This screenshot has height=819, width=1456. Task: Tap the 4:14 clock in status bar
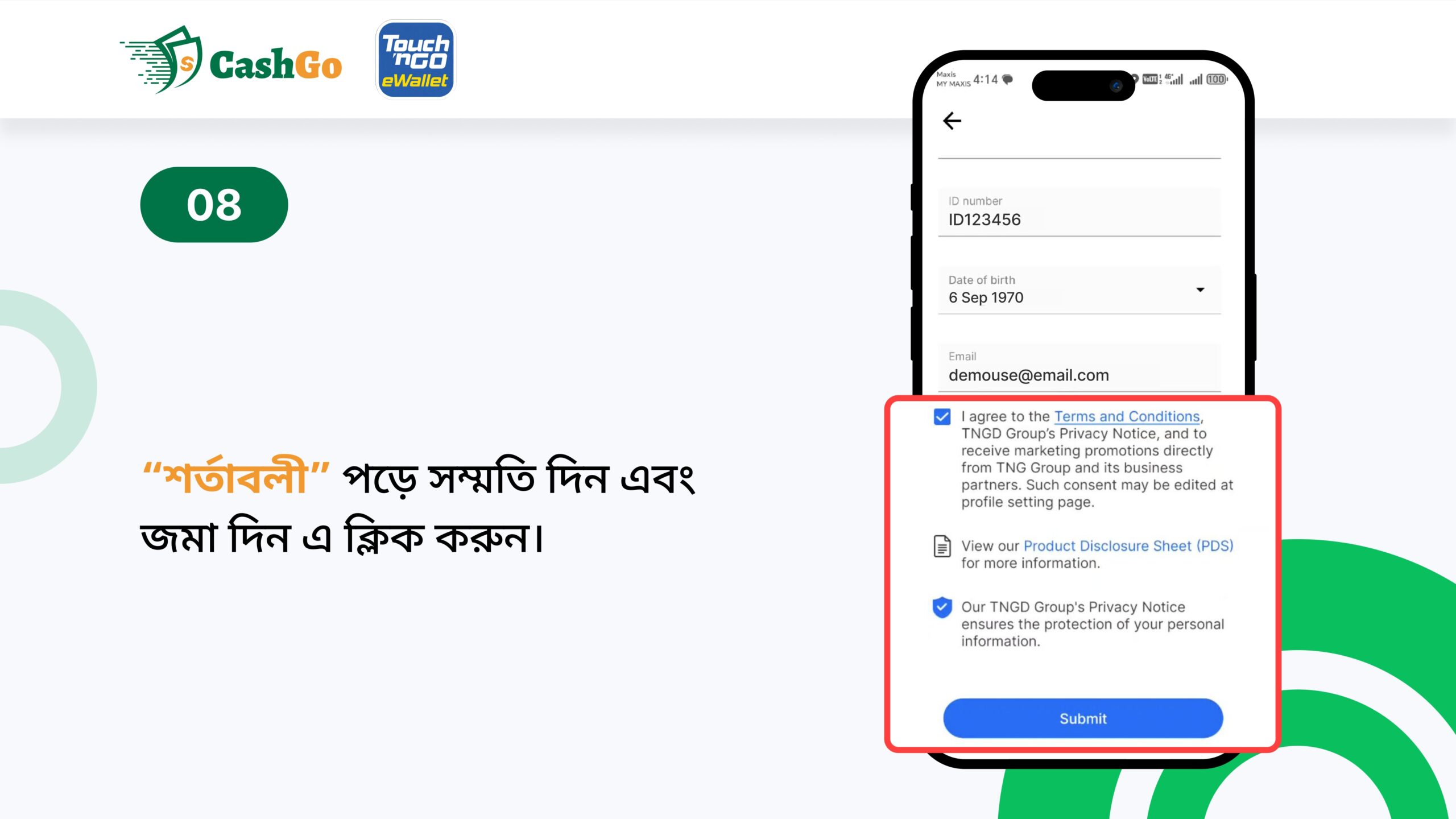(x=985, y=79)
